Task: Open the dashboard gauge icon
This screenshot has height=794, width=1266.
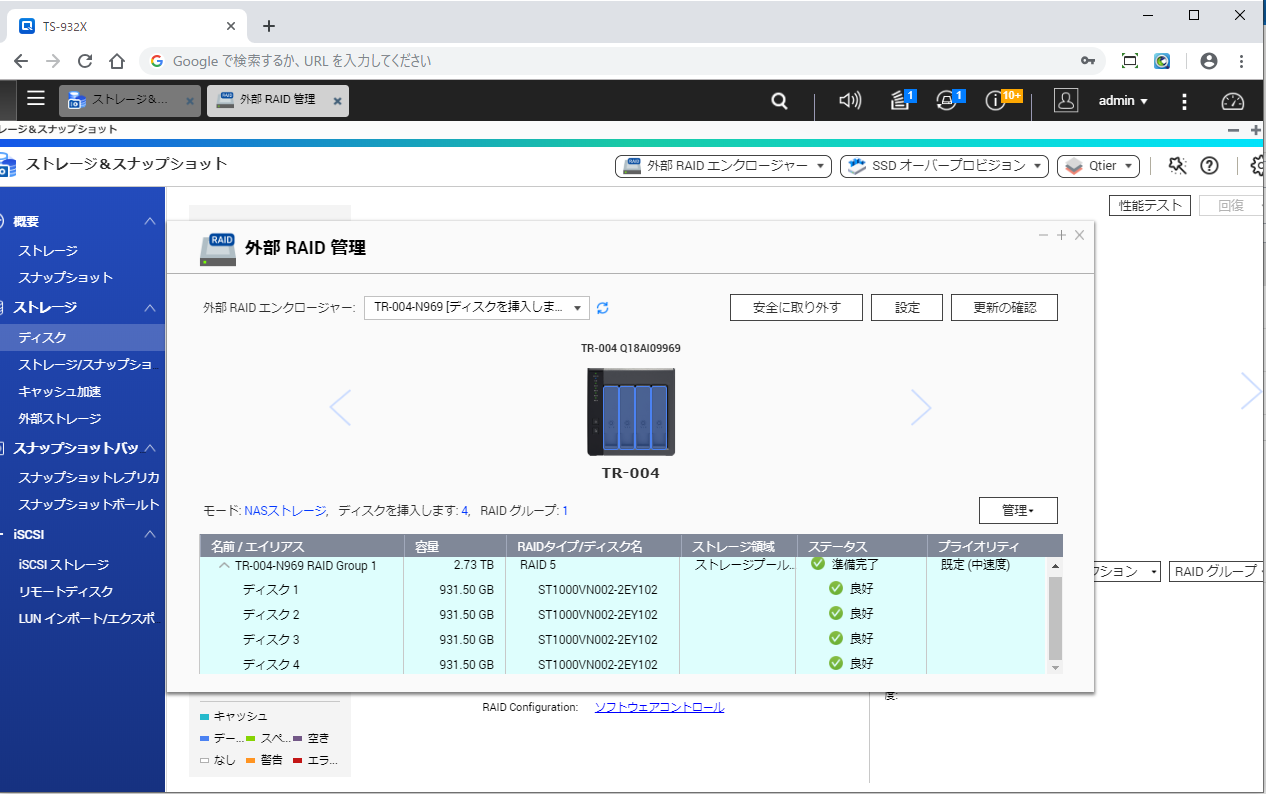Action: point(1232,101)
